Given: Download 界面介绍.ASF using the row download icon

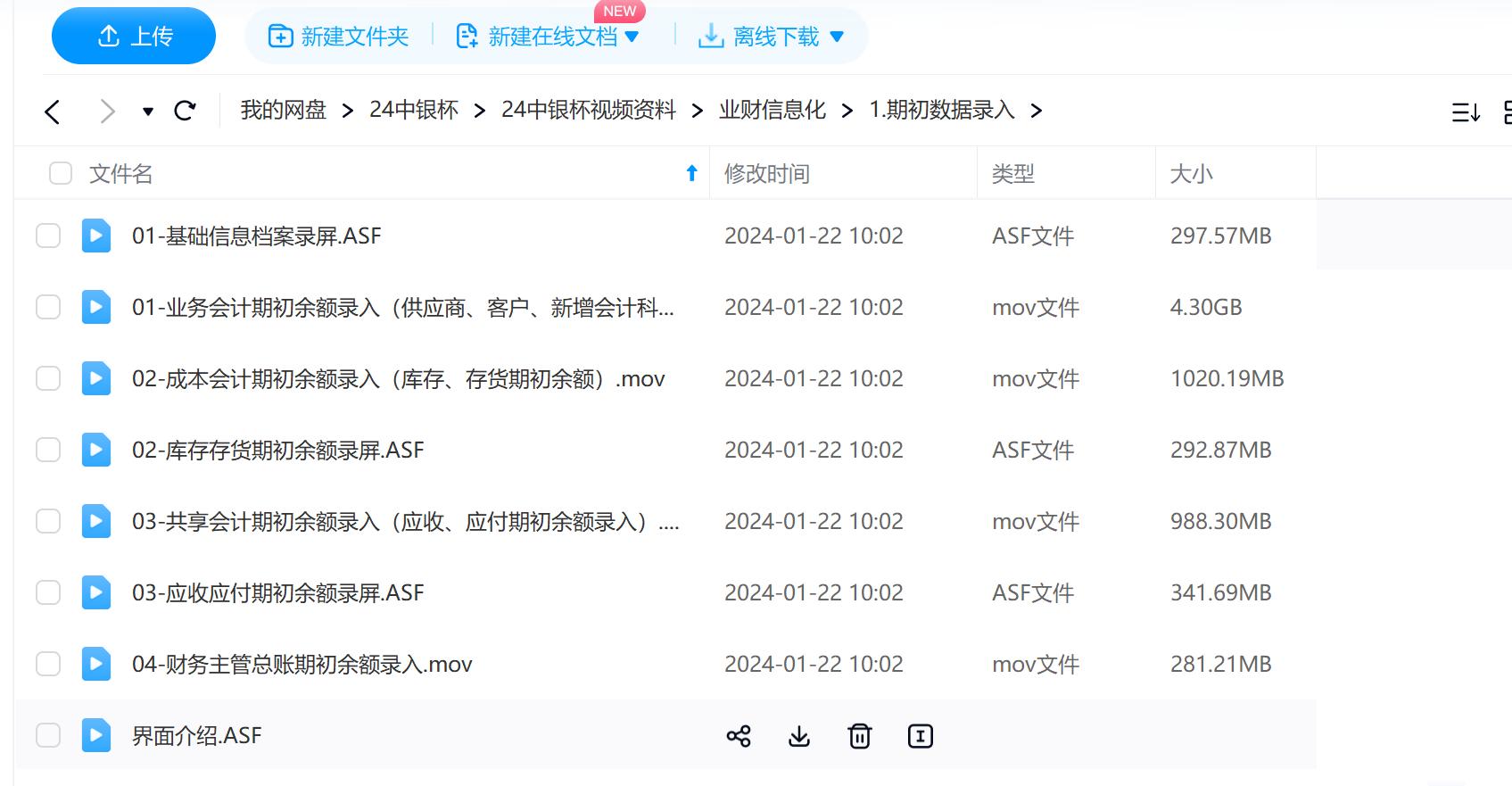Looking at the screenshot, I should (x=799, y=736).
